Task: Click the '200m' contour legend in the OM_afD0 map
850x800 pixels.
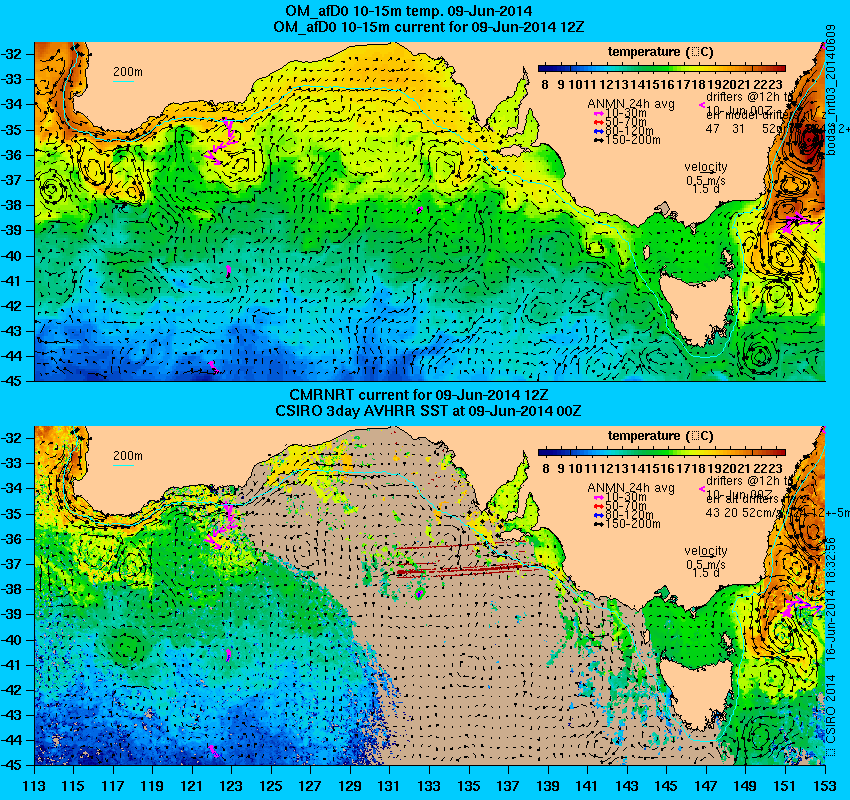Action: pos(127,74)
